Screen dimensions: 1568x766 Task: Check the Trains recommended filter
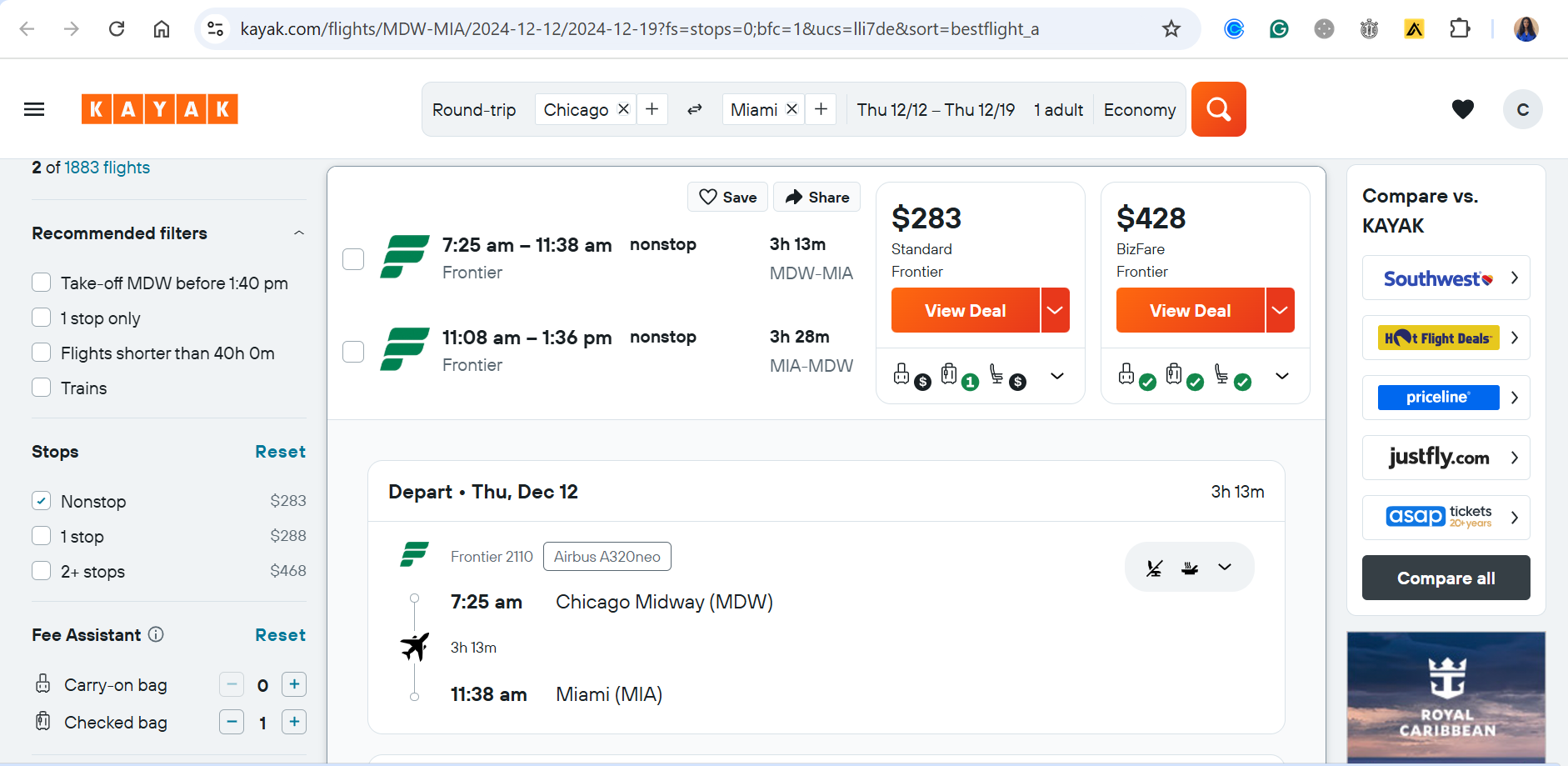coord(42,388)
